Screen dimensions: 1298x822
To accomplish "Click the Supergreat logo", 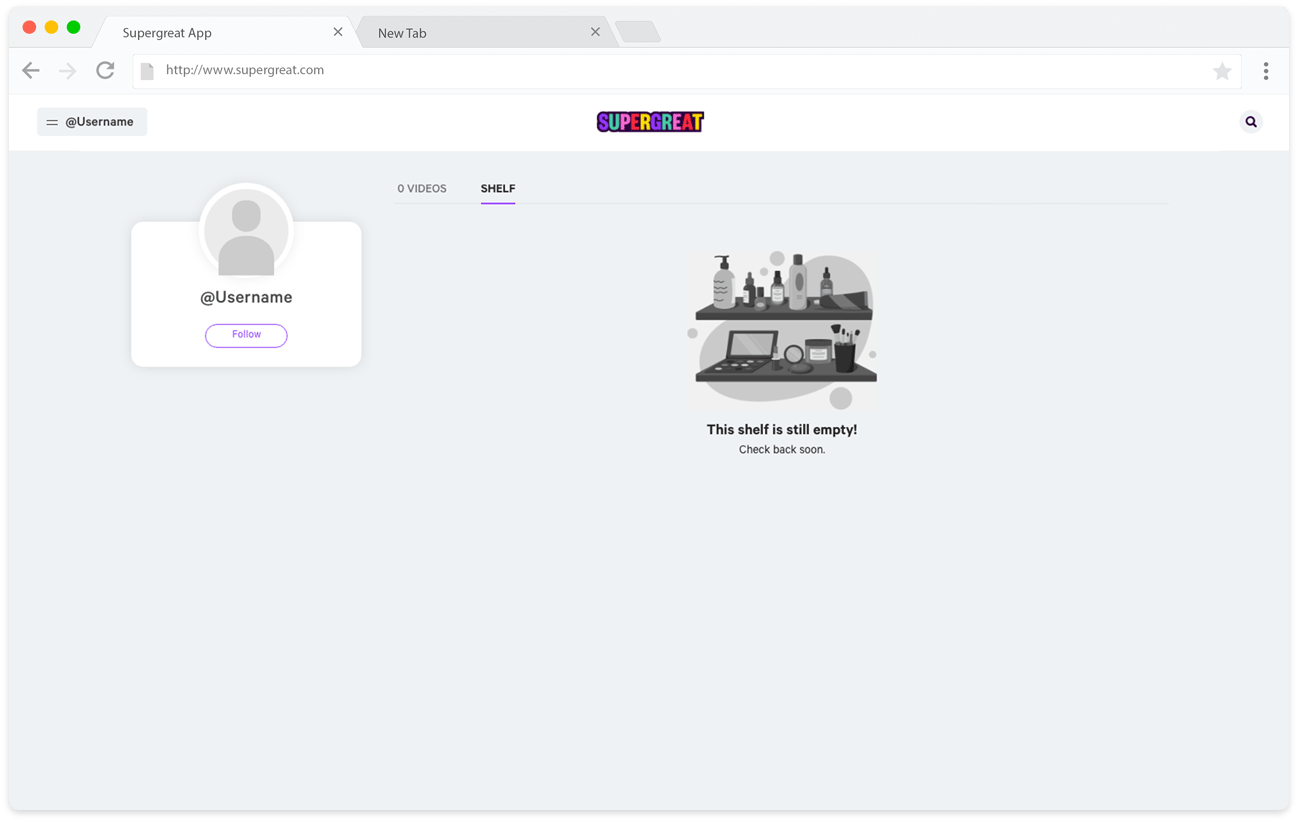I will pos(650,122).
